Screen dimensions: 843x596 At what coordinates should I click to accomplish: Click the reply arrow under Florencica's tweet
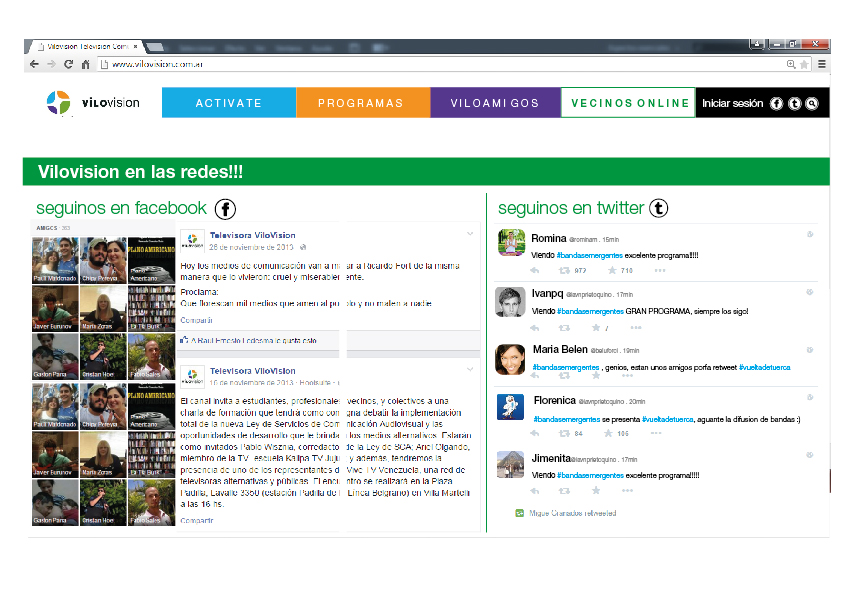click(535, 435)
